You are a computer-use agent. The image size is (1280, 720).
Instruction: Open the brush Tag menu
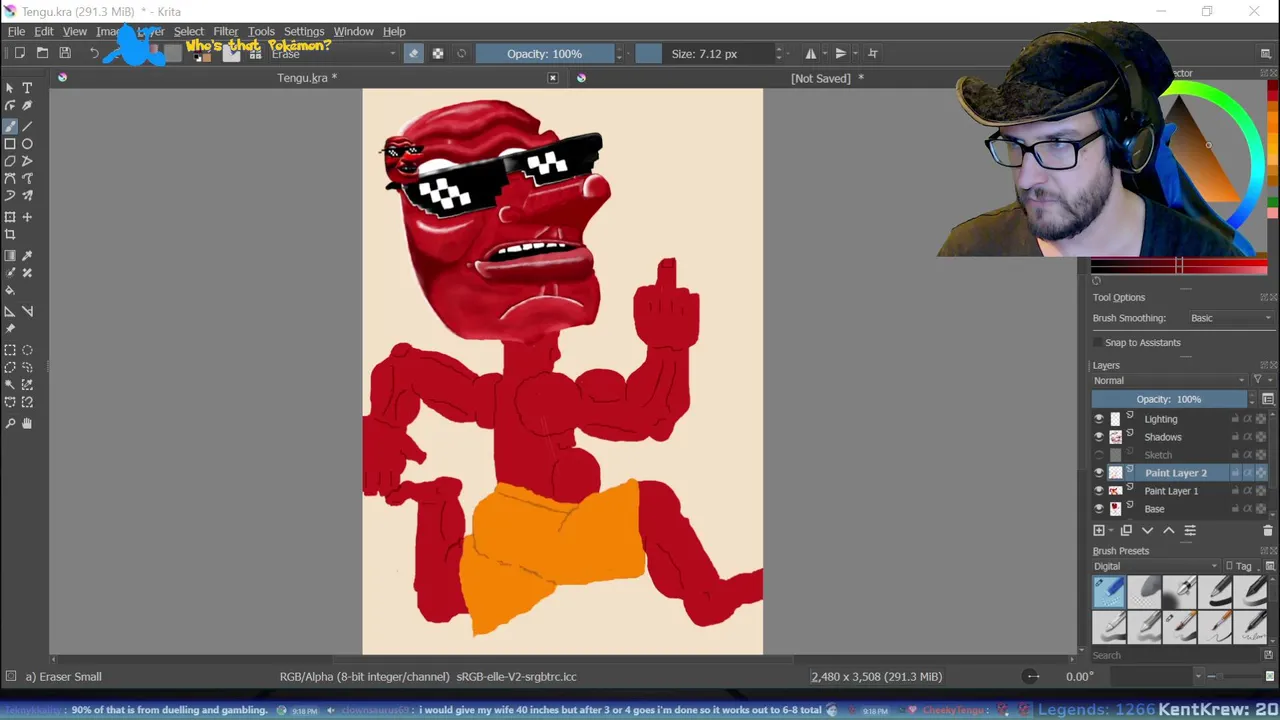1240,566
